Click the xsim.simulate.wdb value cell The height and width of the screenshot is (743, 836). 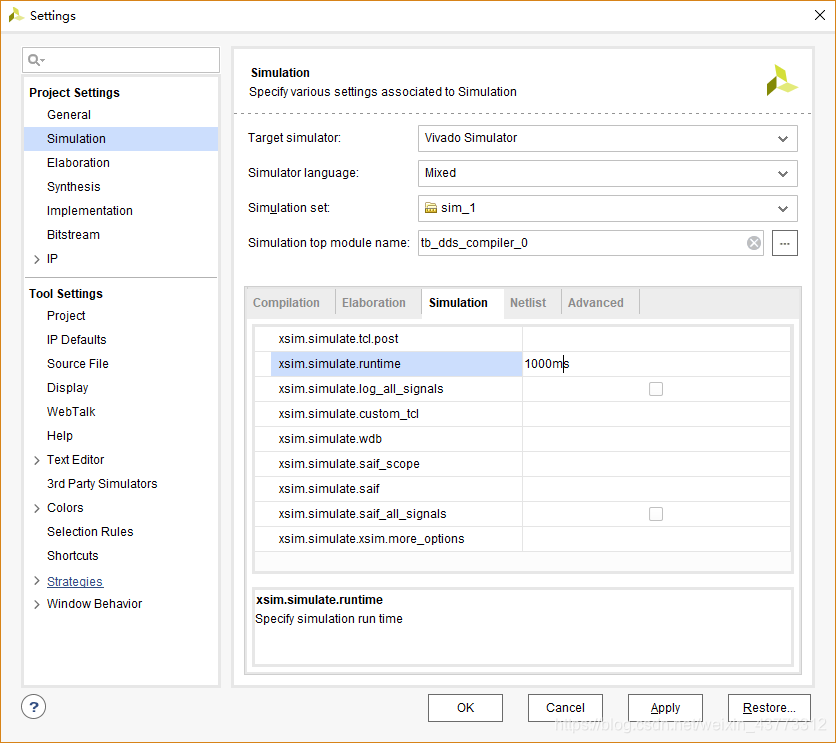click(656, 439)
